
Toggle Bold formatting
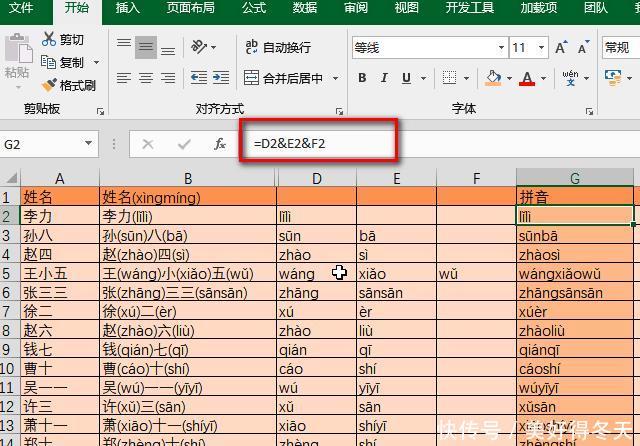click(362, 78)
